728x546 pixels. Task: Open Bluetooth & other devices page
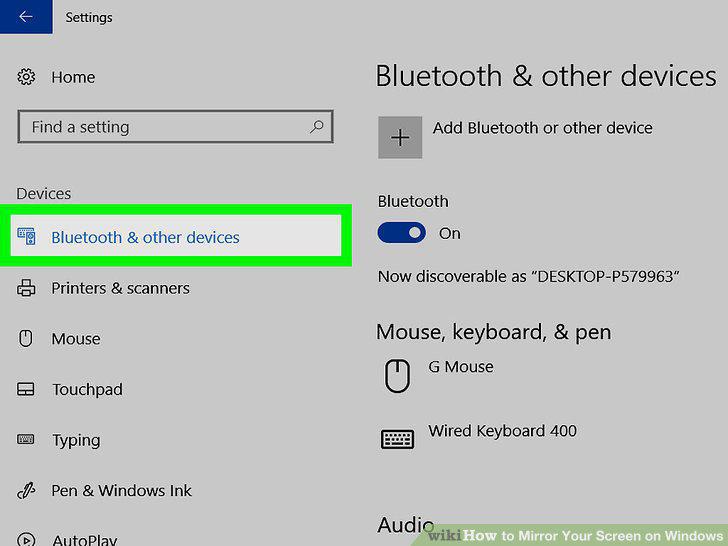point(176,235)
